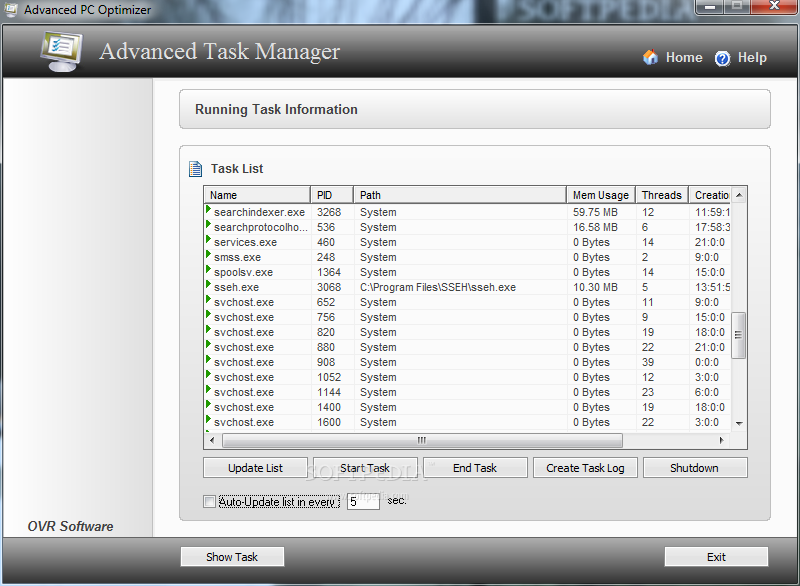Select the sseh.exe row
This screenshot has width=800, height=586.
click(x=467, y=287)
